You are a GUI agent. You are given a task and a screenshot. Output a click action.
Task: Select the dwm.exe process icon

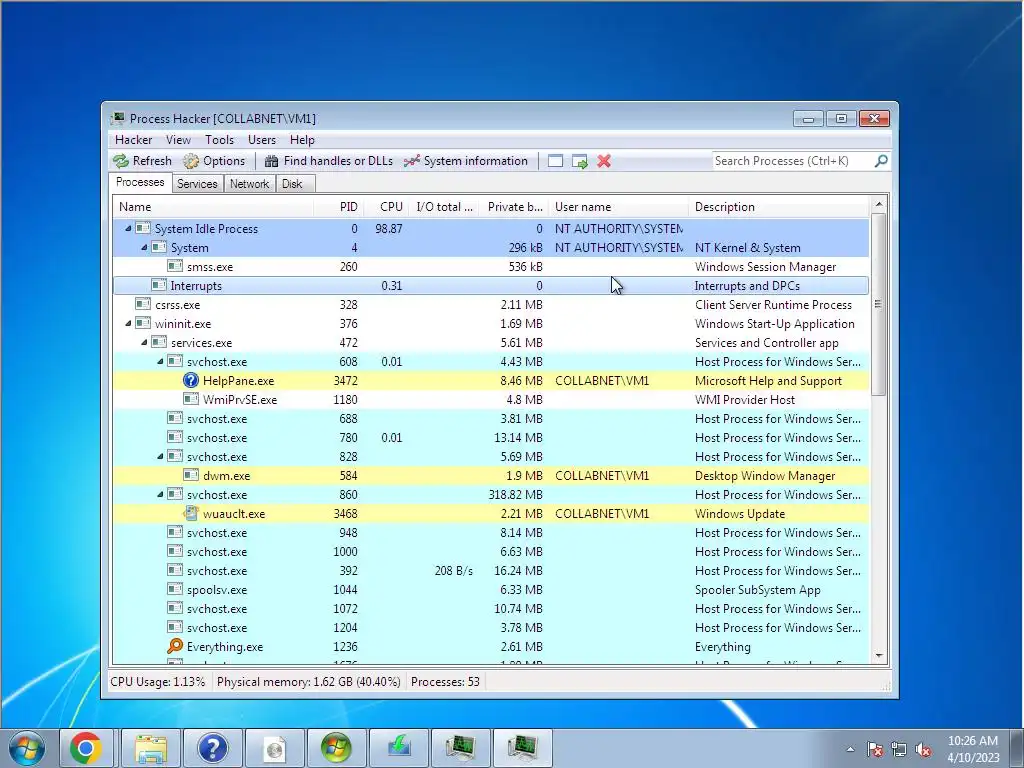[x=191, y=475]
